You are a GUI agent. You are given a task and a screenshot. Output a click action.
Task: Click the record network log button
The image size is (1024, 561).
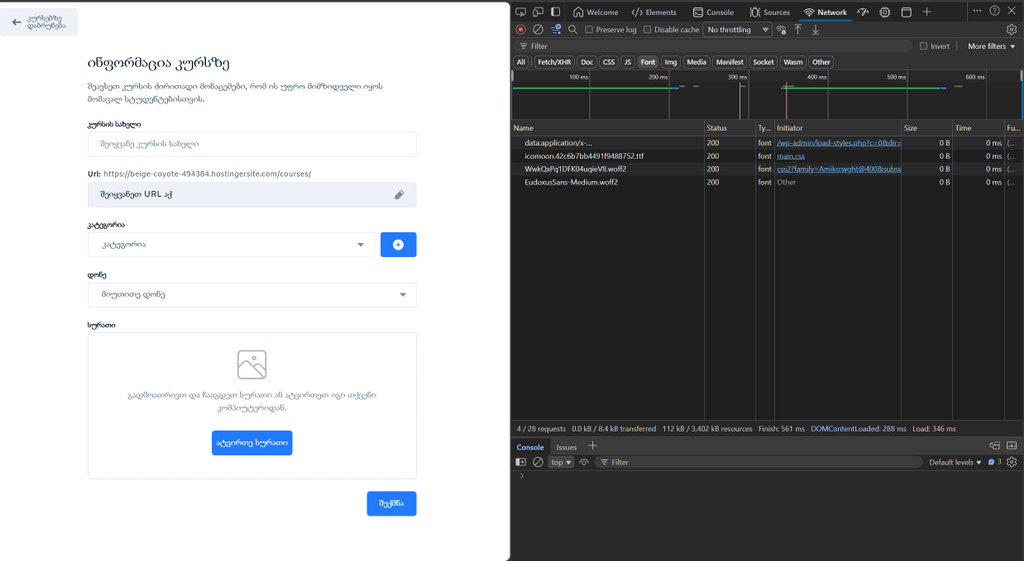[520, 30]
